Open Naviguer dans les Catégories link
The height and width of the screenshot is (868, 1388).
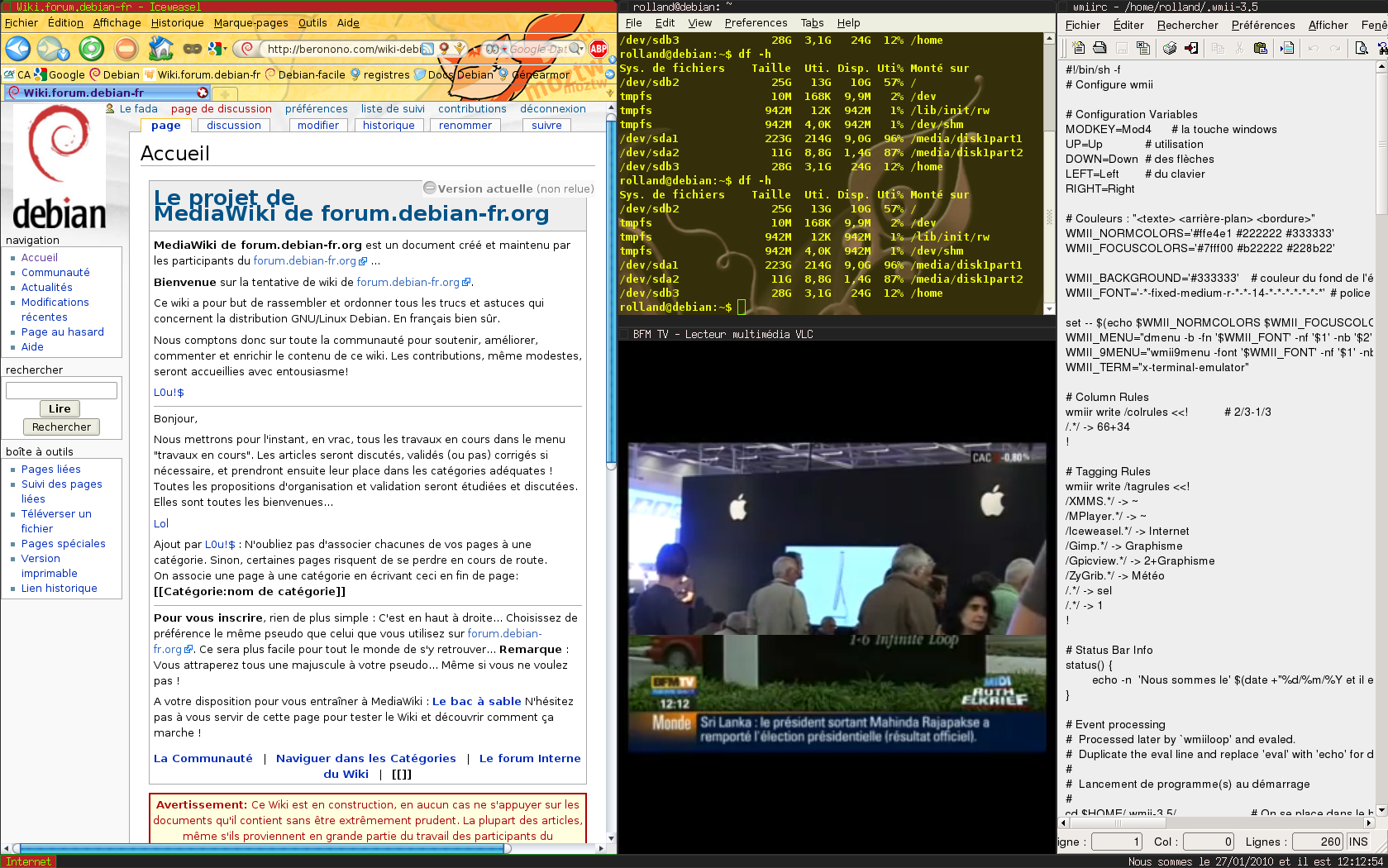[x=366, y=758]
